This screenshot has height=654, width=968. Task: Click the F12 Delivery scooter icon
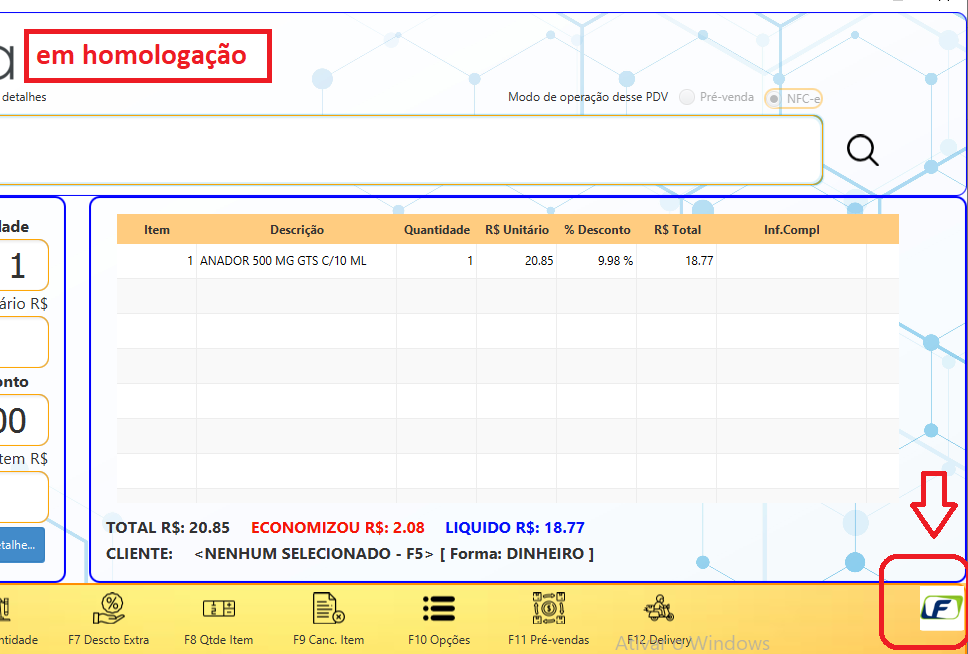[658, 608]
